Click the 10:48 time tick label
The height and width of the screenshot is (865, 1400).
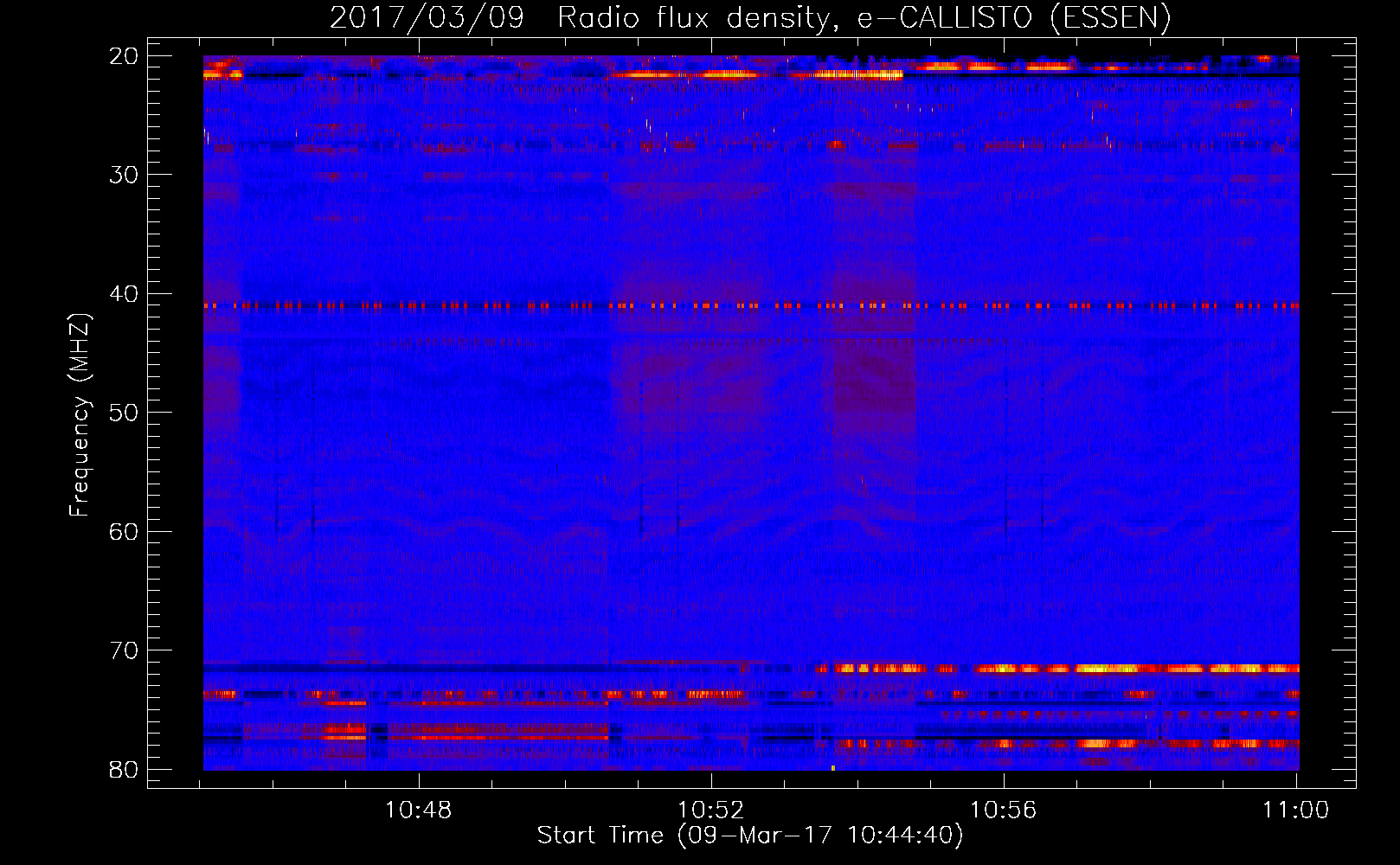[x=419, y=811]
